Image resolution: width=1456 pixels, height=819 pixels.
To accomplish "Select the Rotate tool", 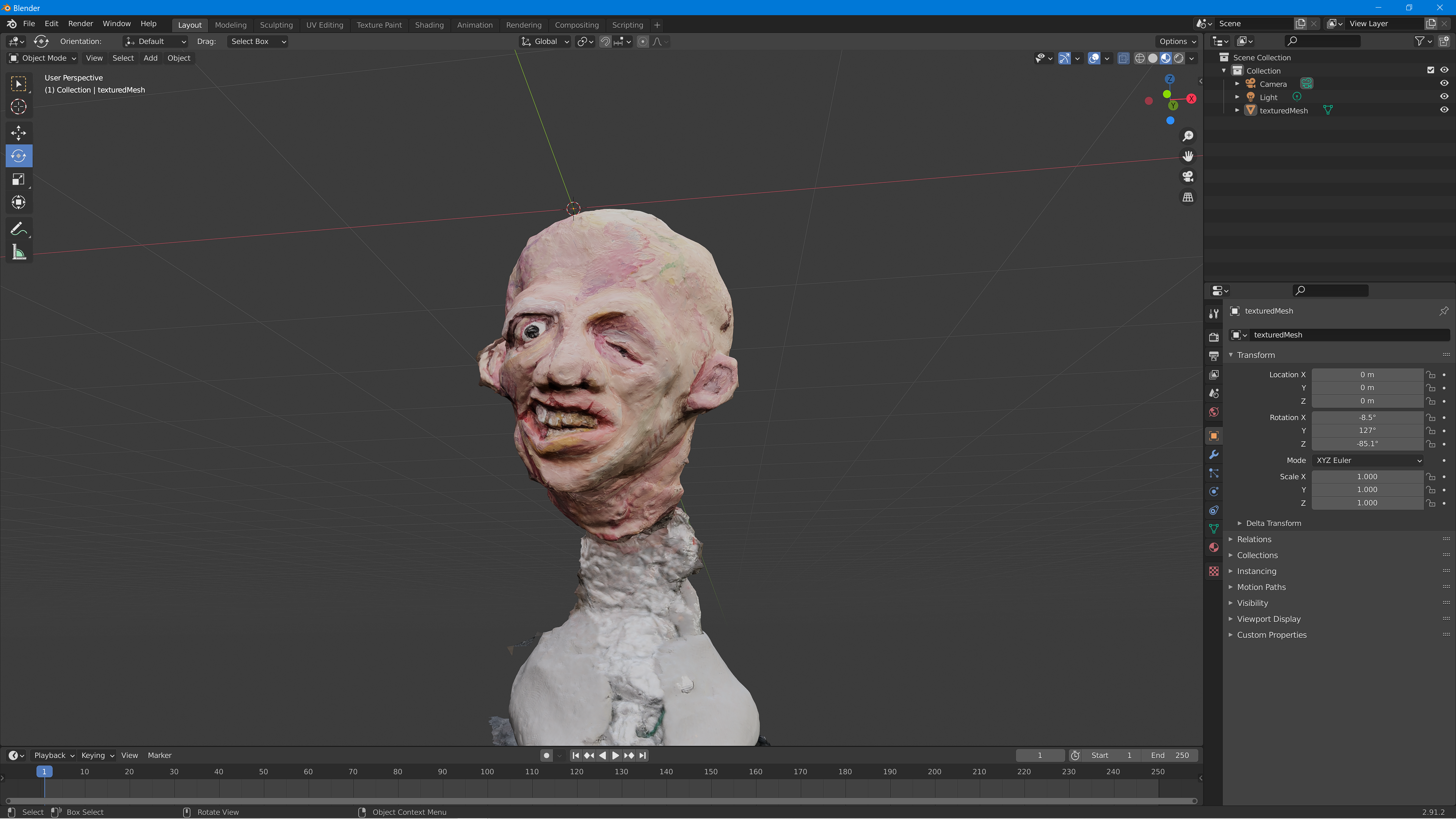I will pos(19,156).
